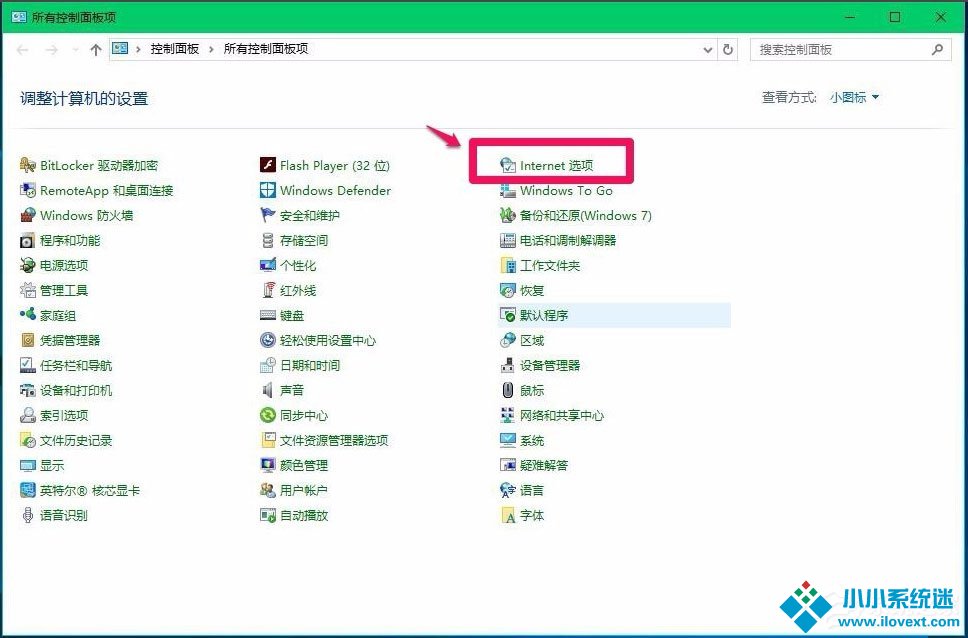Click the 电源选项 icon
Image resolution: width=968 pixels, height=638 pixels.
pyautogui.click(x=28, y=266)
